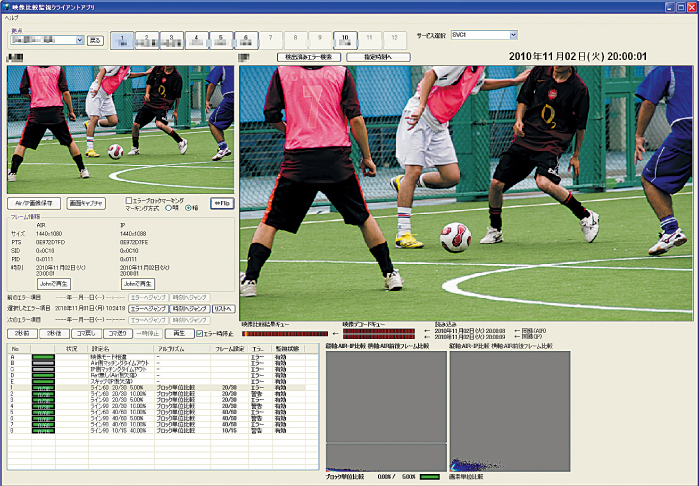Image resolution: width=699 pixels, height=486 pixels.
Task: Advance one frame with コマ送り
Action: 116,333
